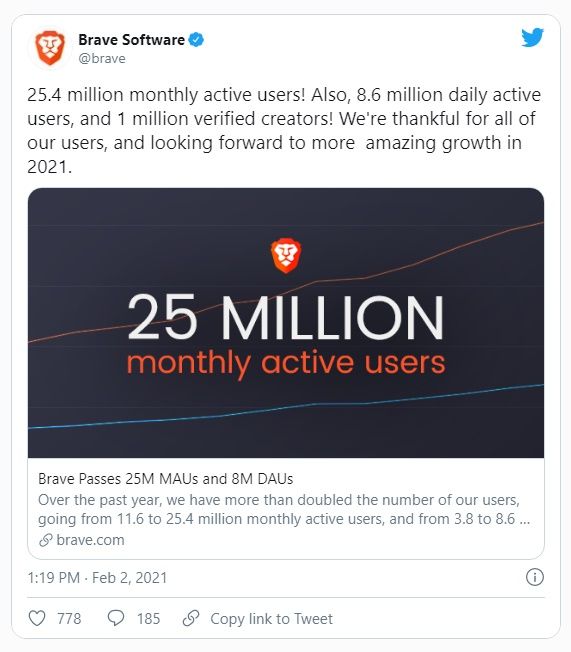
Task: Open the tweet info circle icon
Action: pyautogui.click(x=535, y=577)
